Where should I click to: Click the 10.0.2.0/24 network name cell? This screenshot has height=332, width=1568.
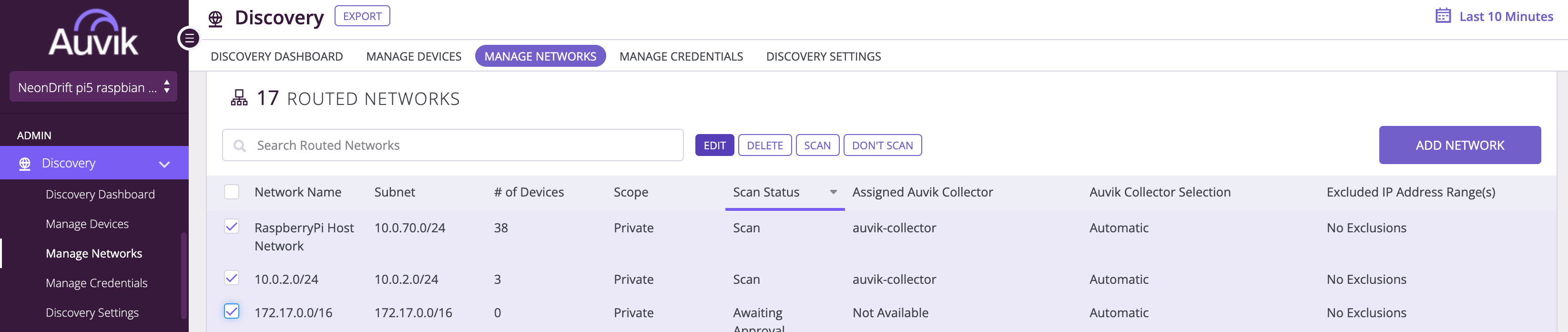pyautogui.click(x=286, y=279)
